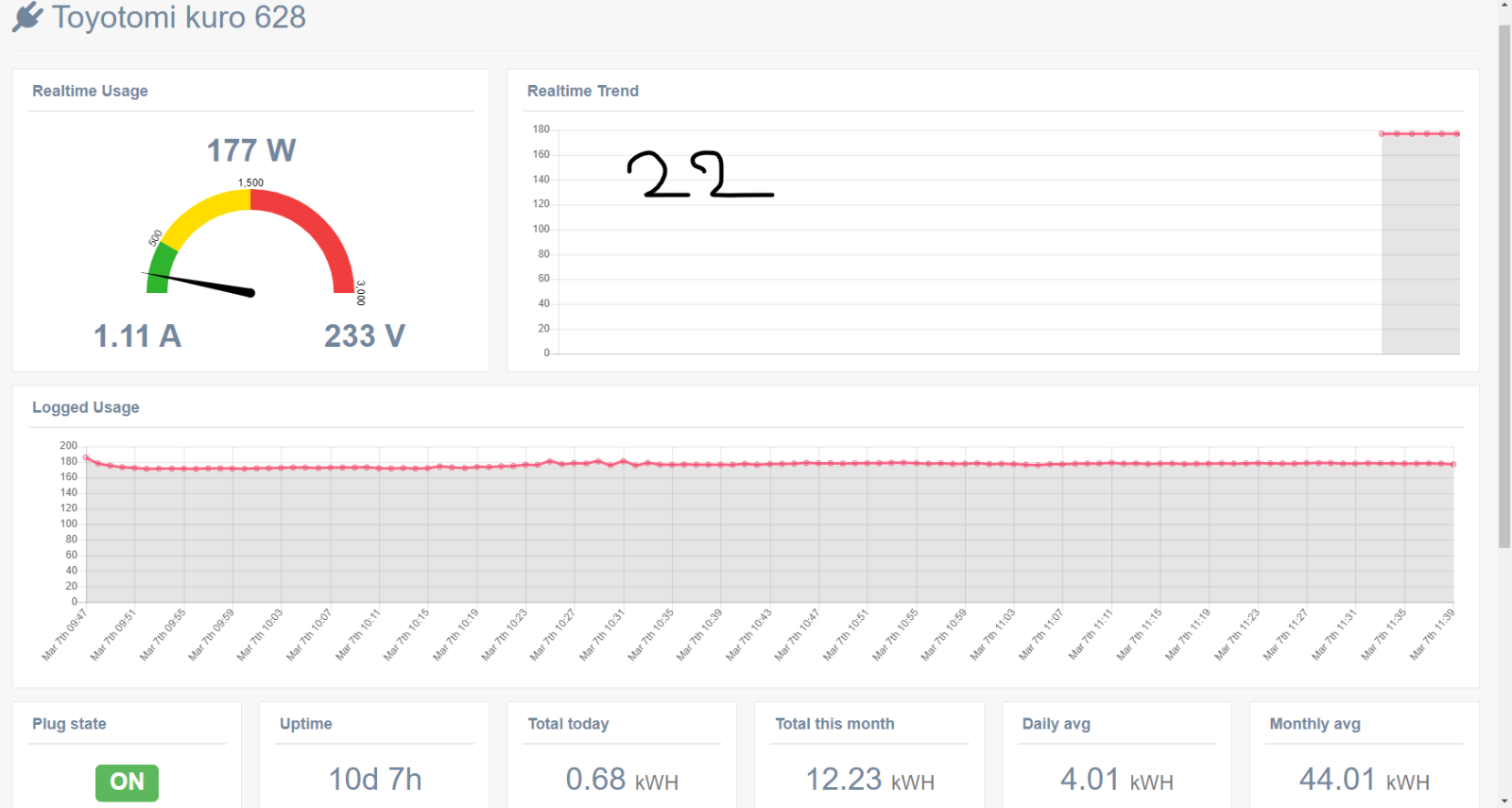Click the 0.68 kWH total today value
This screenshot has height=808, width=1512.
tap(622, 780)
